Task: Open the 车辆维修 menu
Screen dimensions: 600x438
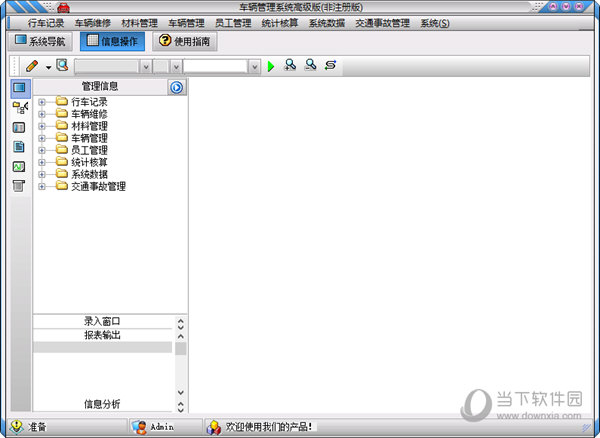Action: click(93, 23)
